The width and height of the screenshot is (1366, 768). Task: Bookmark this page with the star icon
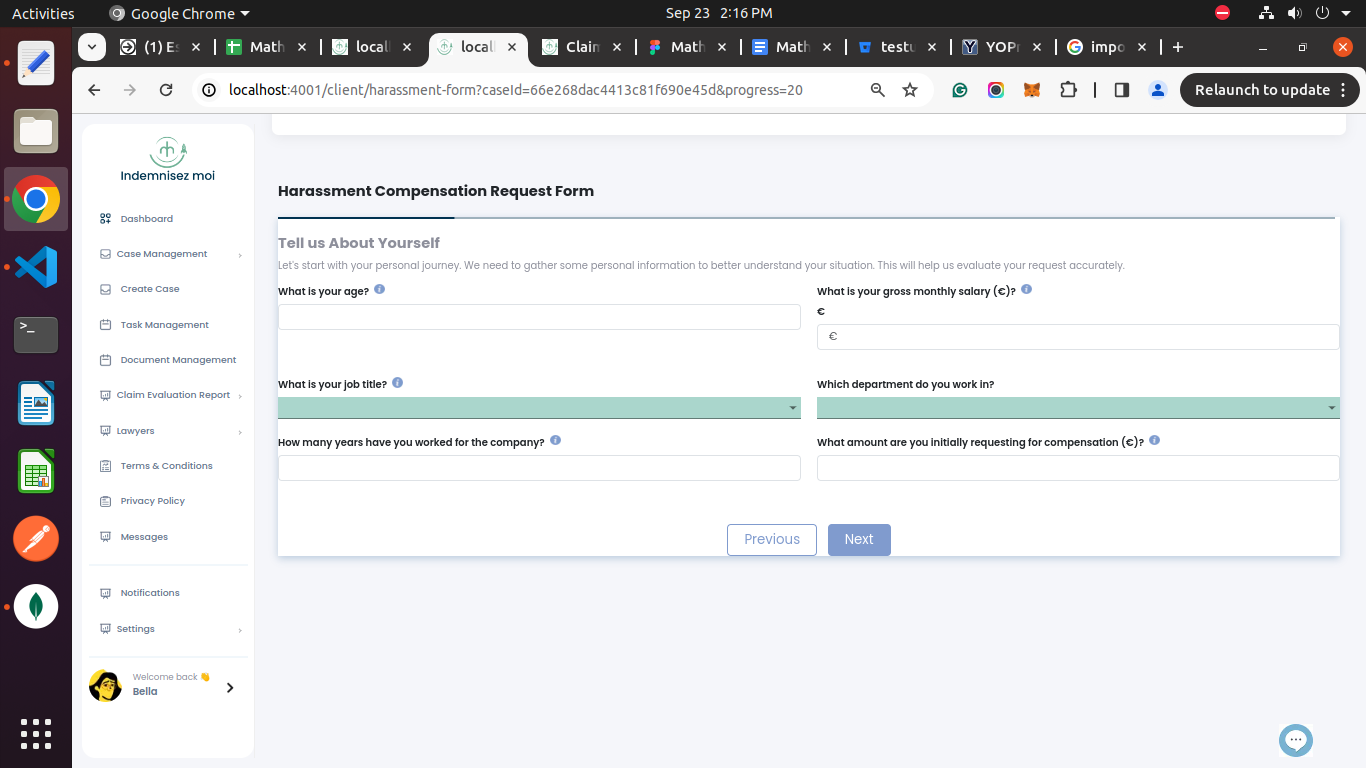pyautogui.click(x=910, y=90)
